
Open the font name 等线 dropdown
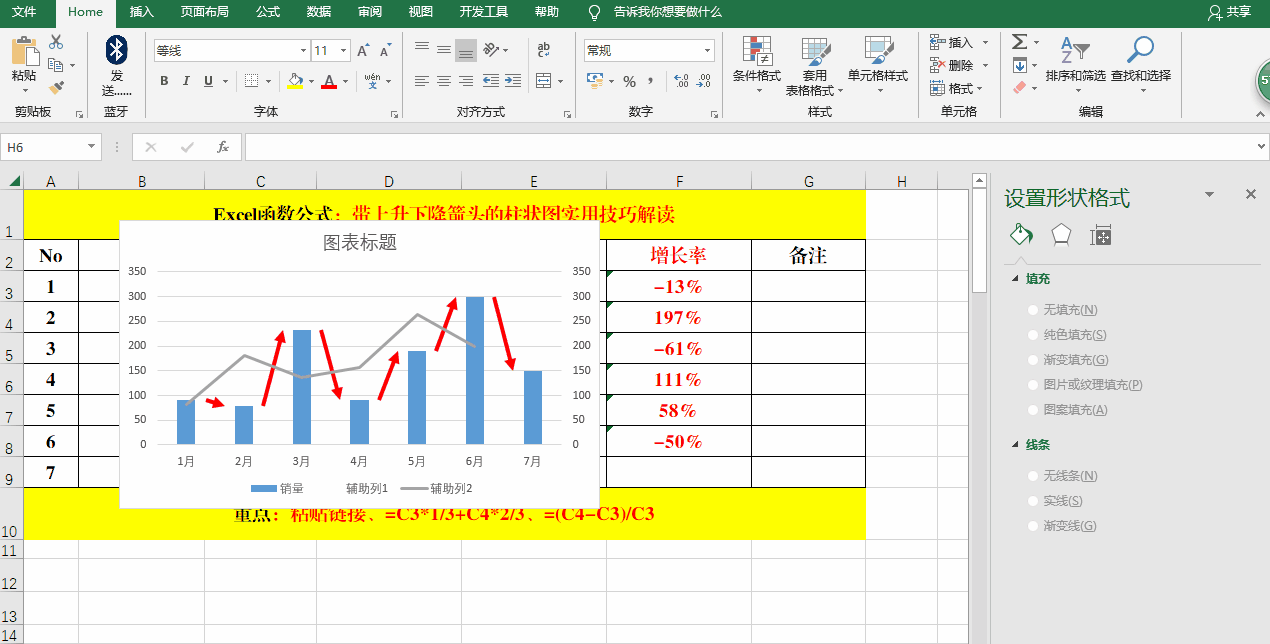[x=304, y=50]
